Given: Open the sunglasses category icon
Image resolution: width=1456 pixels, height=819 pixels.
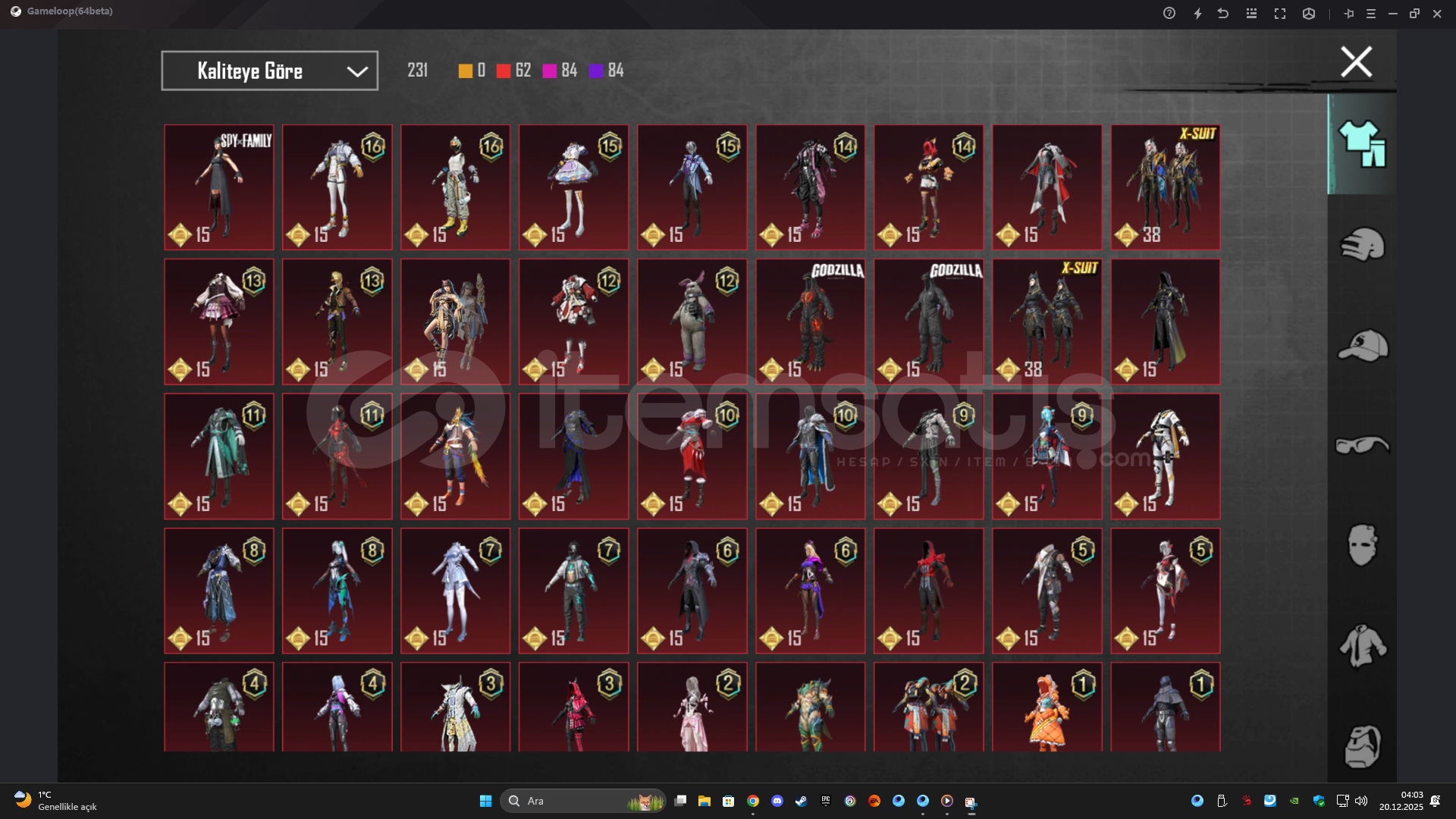Looking at the screenshot, I should (1362, 445).
